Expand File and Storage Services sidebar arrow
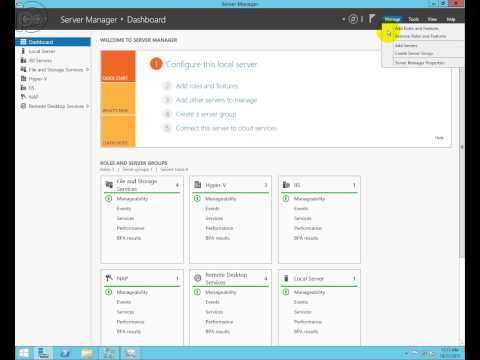This screenshot has height=360, width=480. [x=87, y=69]
